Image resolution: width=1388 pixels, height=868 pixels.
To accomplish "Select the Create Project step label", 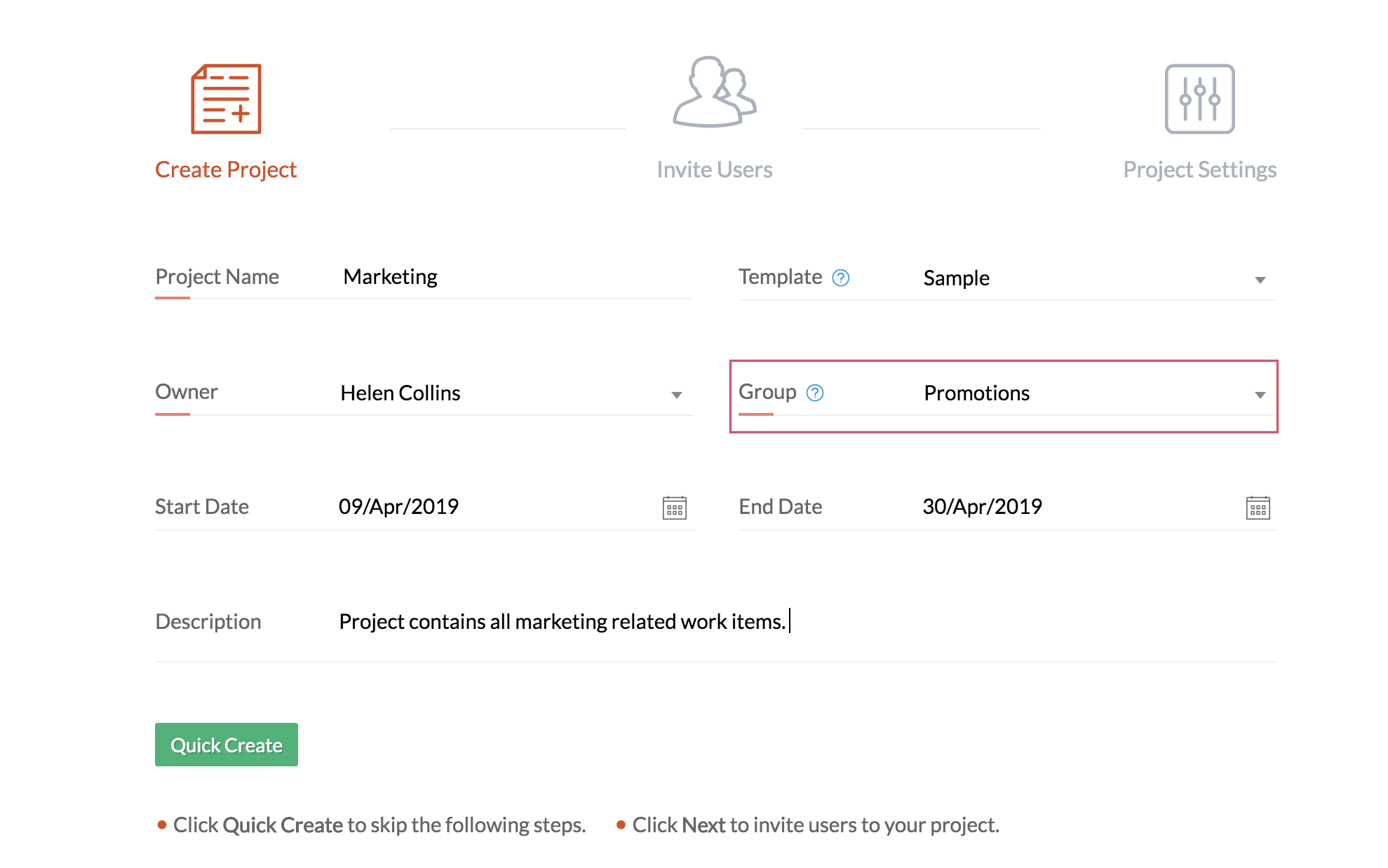I will pyautogui.click(x=226, y=170).
